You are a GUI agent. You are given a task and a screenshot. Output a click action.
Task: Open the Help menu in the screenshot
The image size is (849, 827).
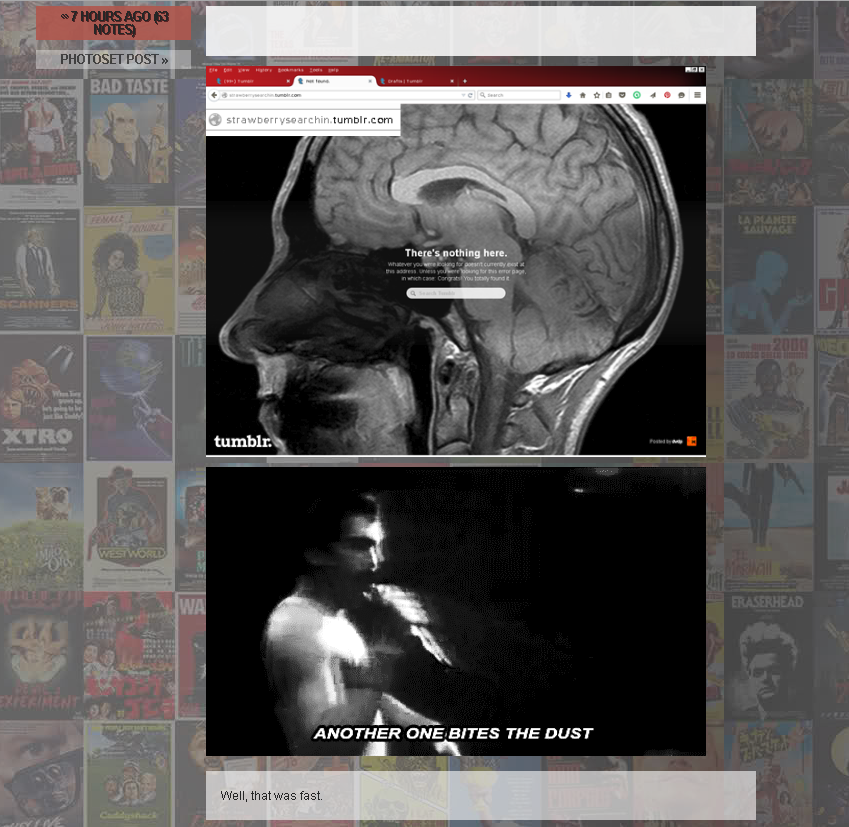point(334,70)
